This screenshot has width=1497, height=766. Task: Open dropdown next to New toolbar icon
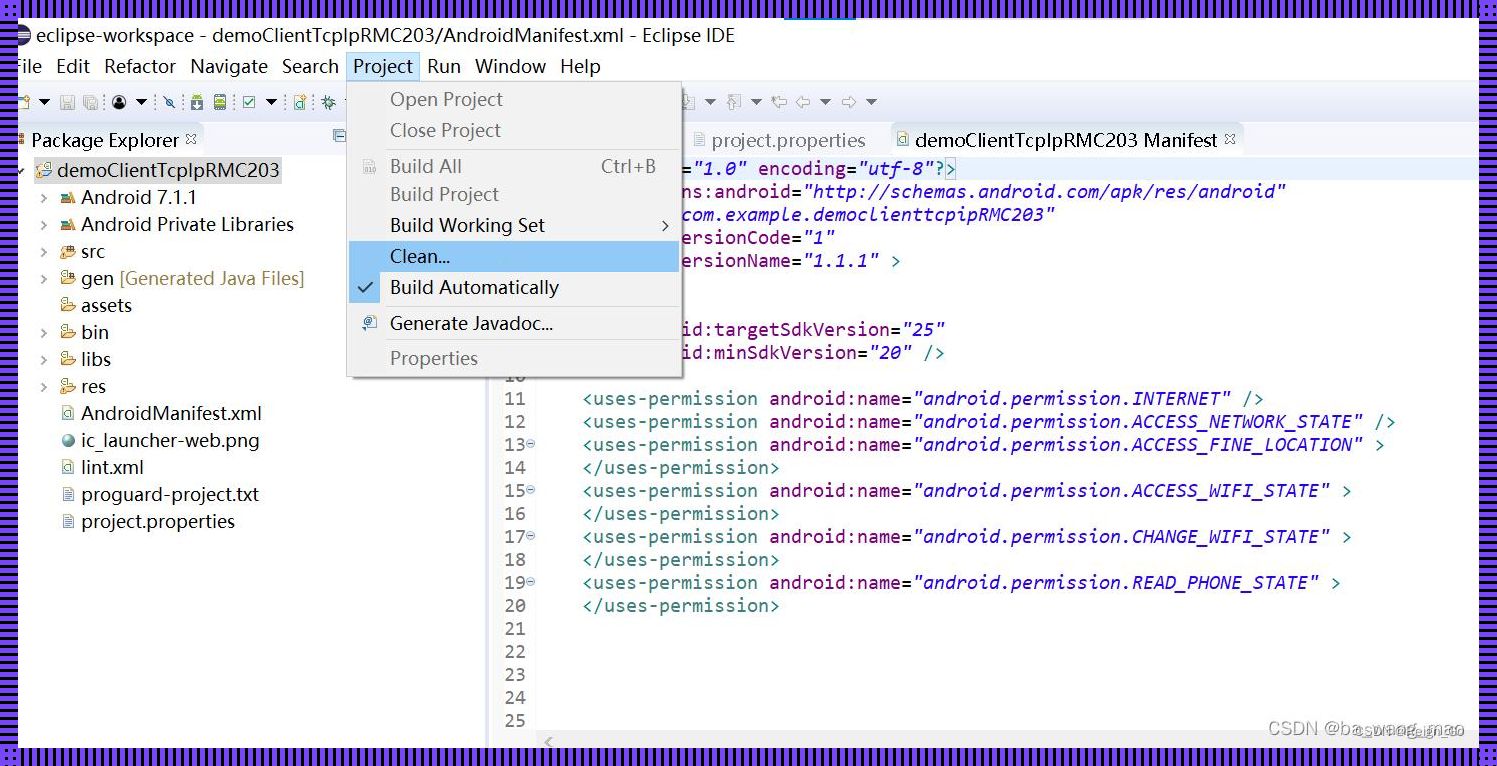tap(44, 102)
